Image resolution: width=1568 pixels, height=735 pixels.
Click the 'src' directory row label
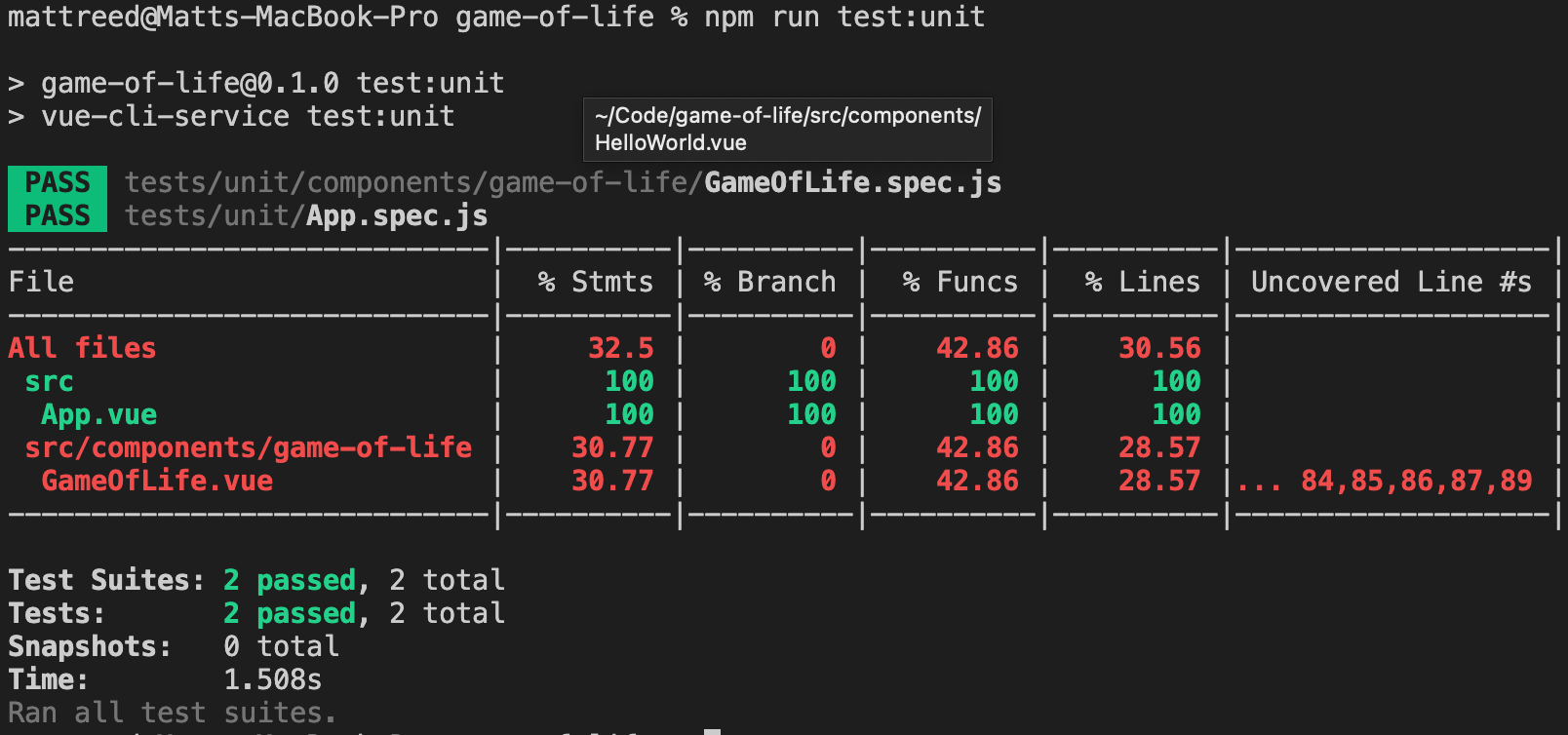pyautogui.click(x=49, y=381)
